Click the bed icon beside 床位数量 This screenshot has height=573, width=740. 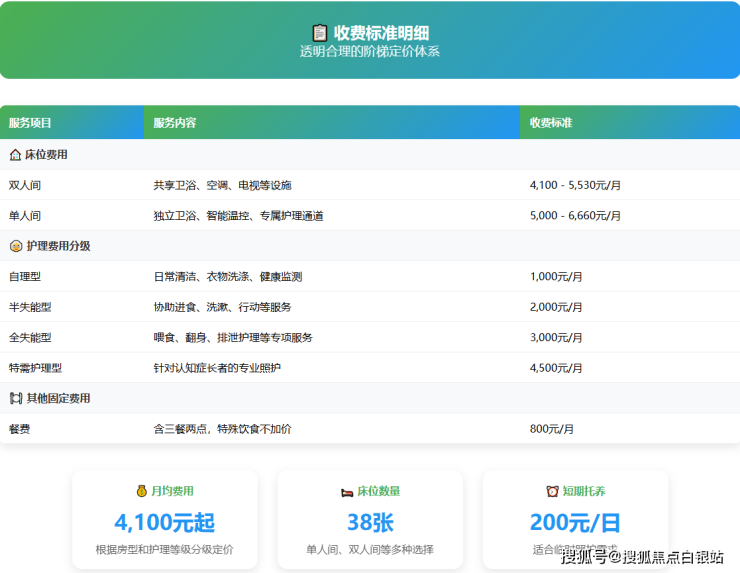pyautogui.click(x=347, y=491)
